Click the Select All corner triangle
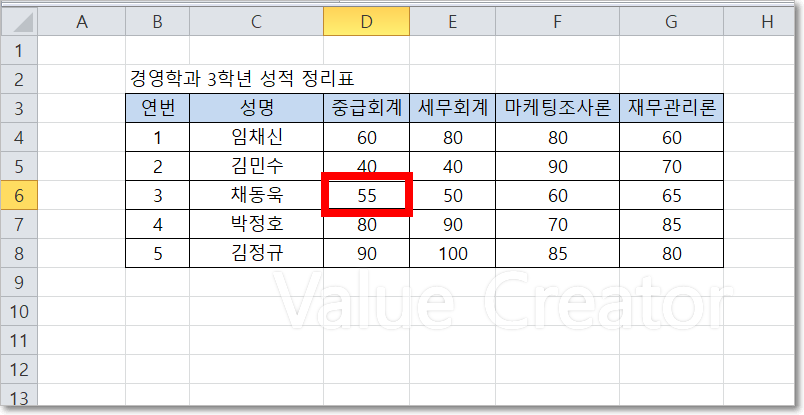 (x=19, y=22)
